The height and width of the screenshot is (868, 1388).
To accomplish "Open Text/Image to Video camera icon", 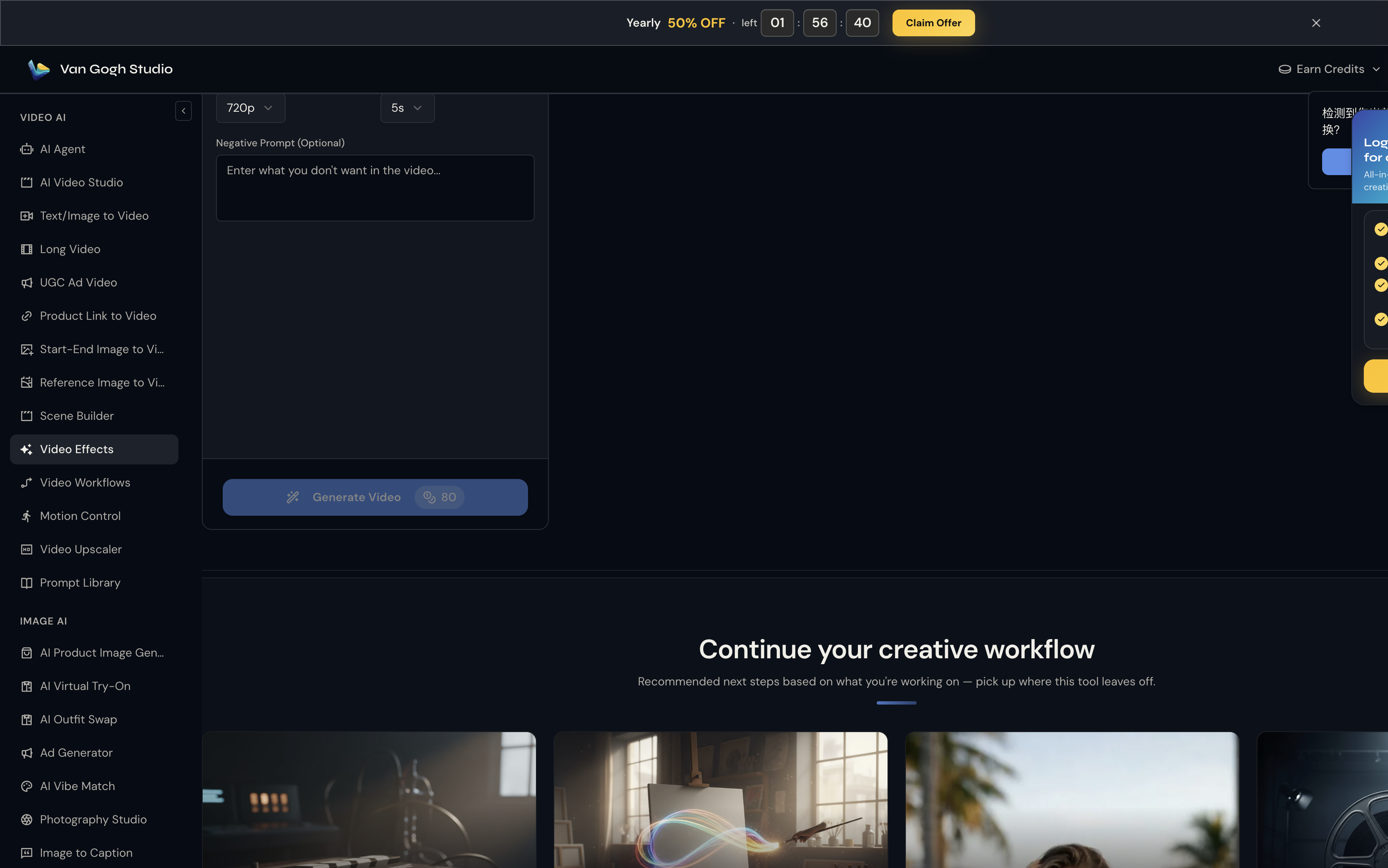I will click(x=26, y=216).
